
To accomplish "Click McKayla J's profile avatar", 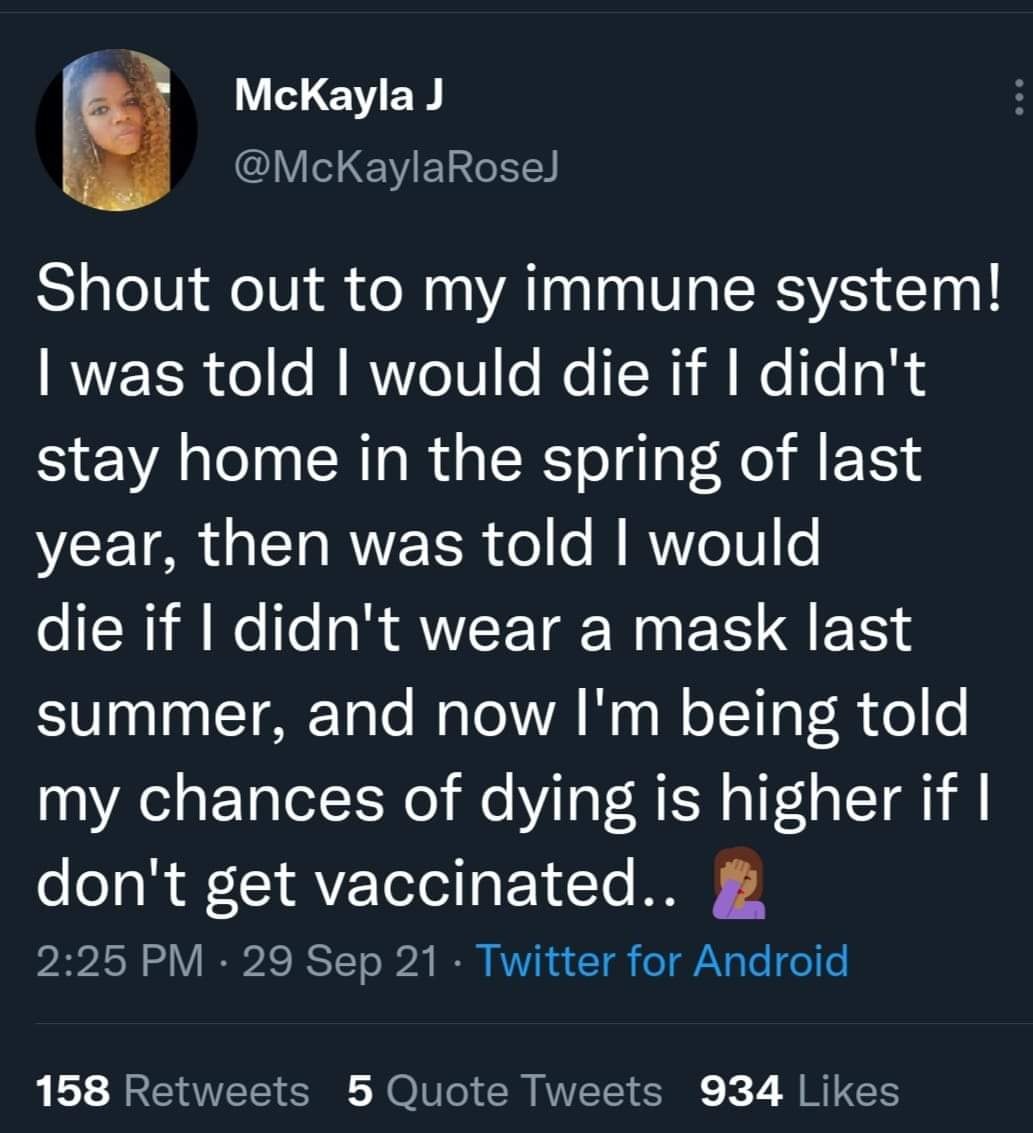I will pos(117,130).
